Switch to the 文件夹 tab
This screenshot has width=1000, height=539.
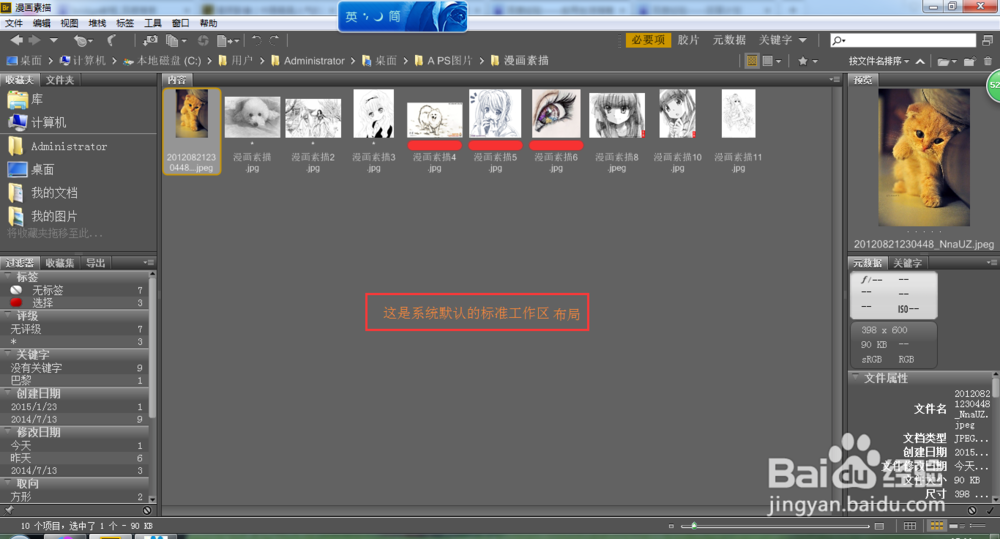(x=60, y=80)
